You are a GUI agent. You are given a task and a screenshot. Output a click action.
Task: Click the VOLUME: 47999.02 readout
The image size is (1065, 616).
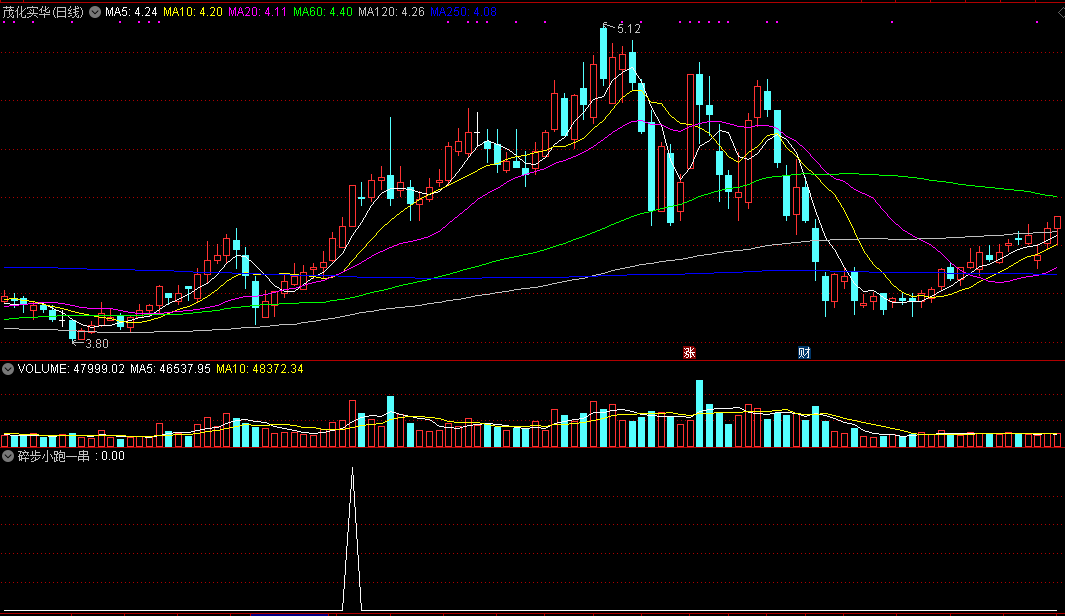(71, 369)
